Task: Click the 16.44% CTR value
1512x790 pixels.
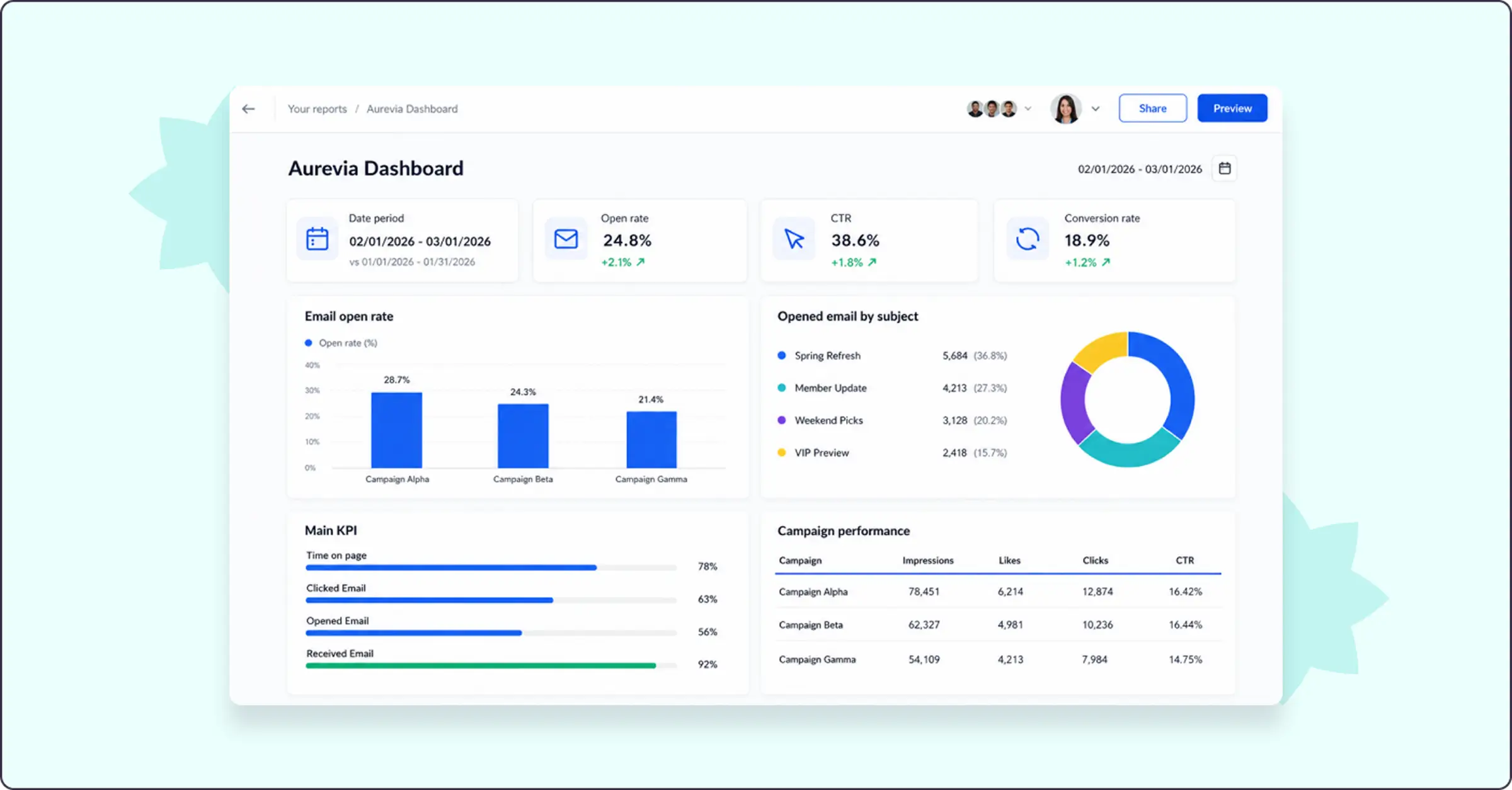Action: (x=1186, y=625)
